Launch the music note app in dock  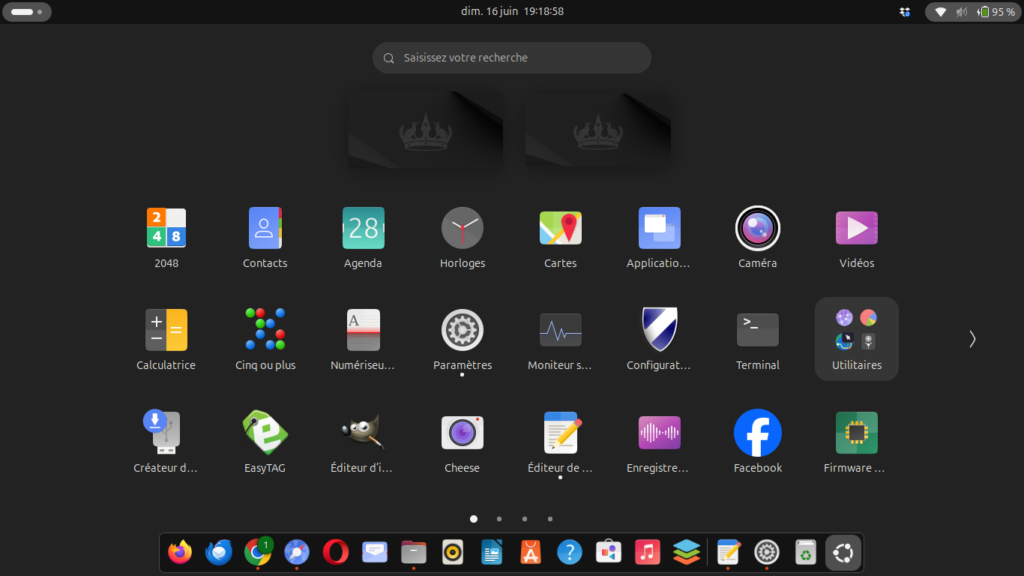647,552
